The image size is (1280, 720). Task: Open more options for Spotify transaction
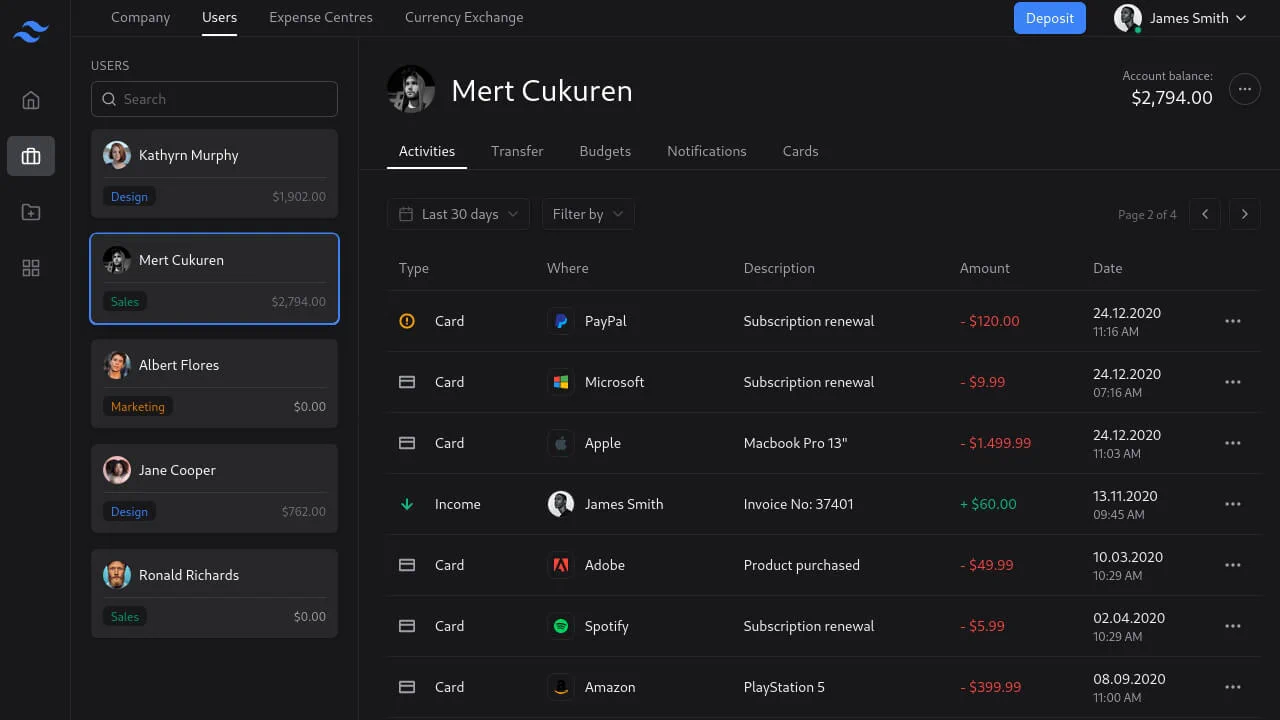(1233, 626)
